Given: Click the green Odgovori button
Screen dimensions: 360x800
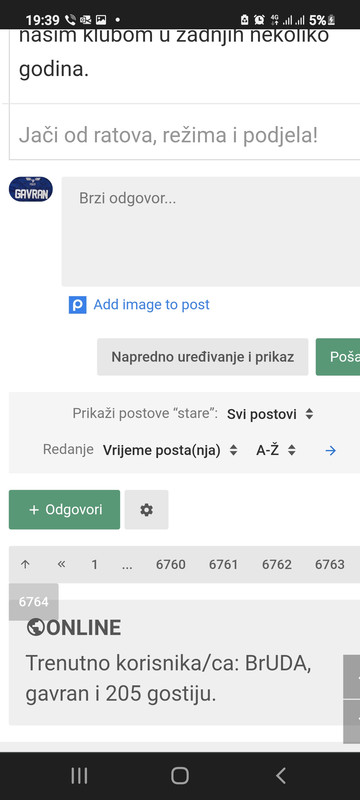Looking at the screenshot, I should 64,510.
